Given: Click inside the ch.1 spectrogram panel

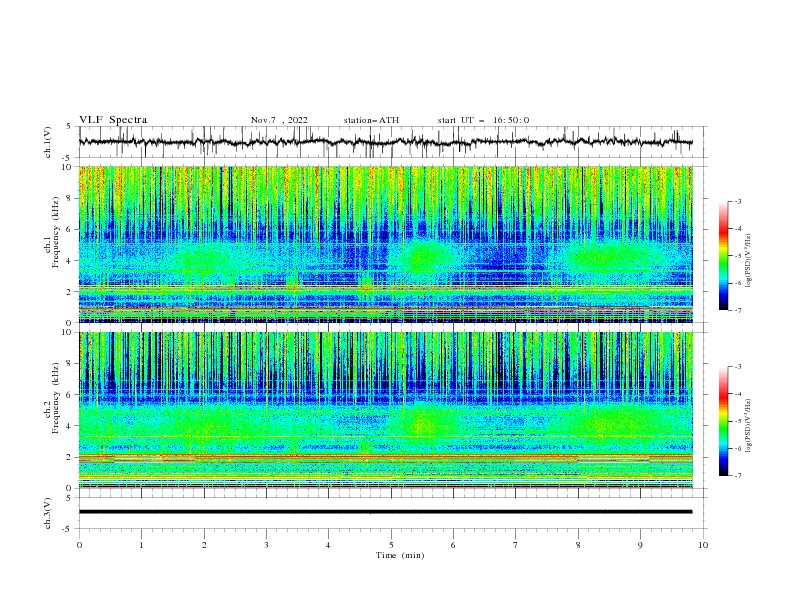Looking at the screenshot, I should point(385,244).
